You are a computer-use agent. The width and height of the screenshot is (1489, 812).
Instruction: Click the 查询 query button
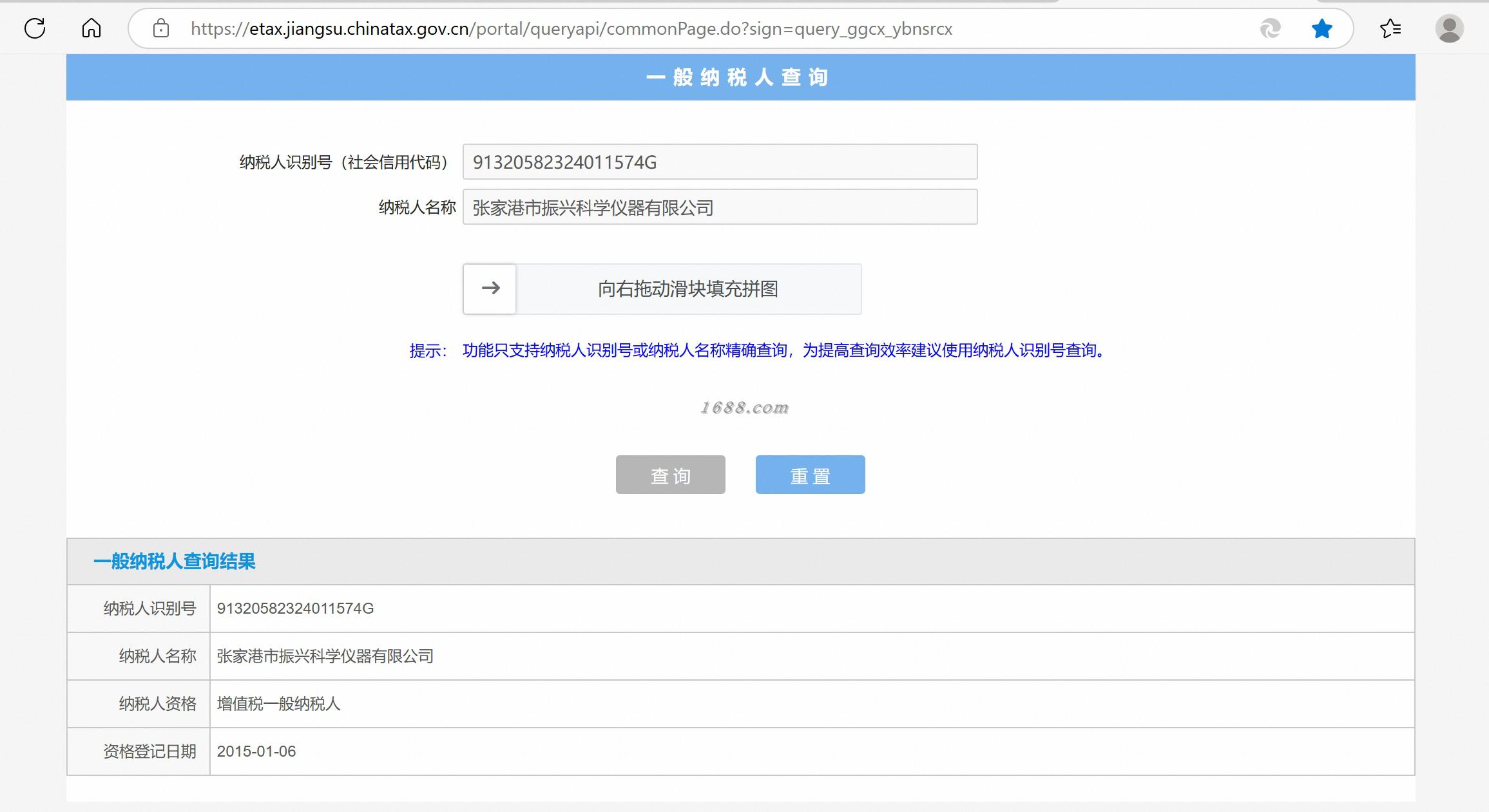(670, 475)
